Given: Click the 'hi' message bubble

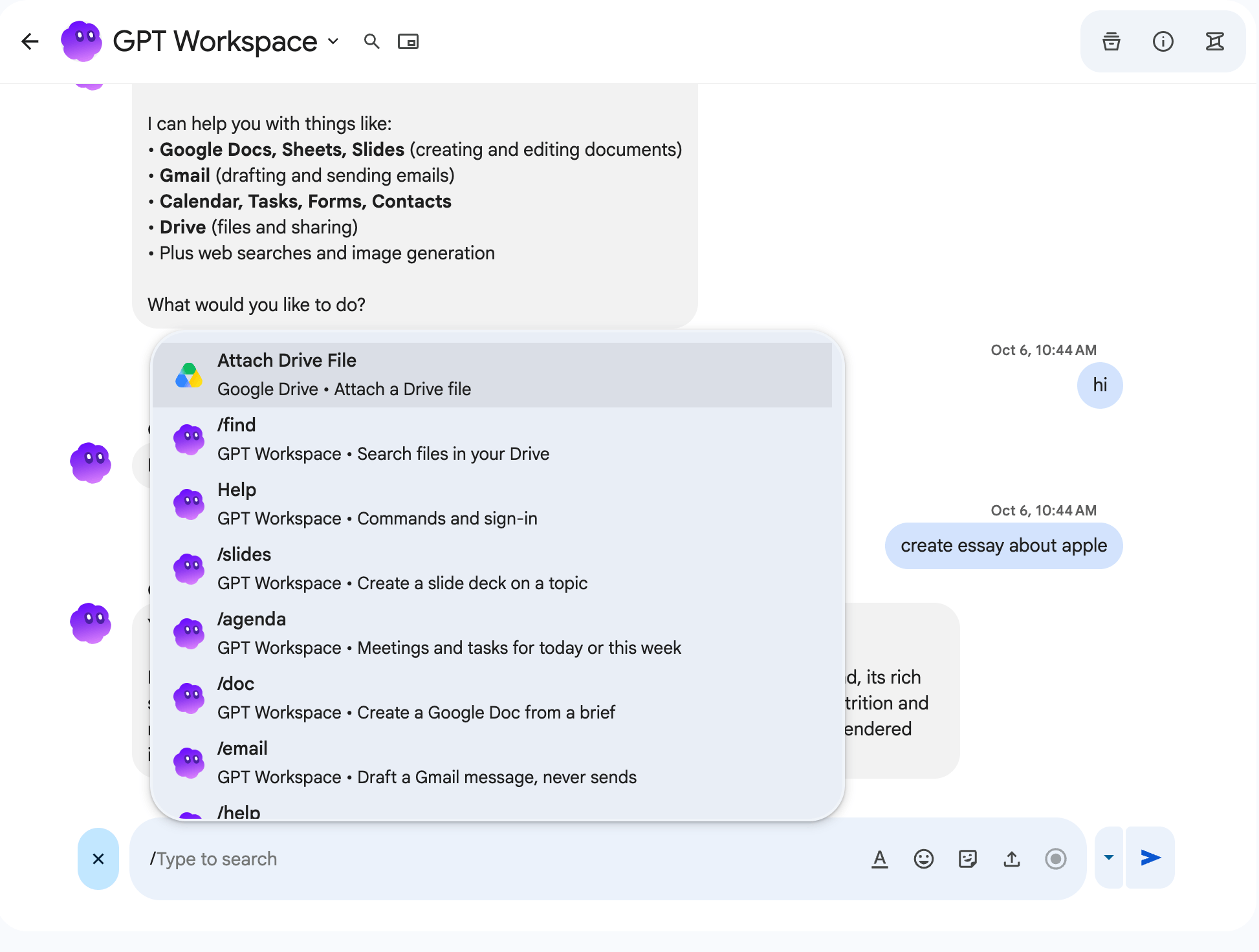Looking at the screenshot, I should coord(1100,385).
